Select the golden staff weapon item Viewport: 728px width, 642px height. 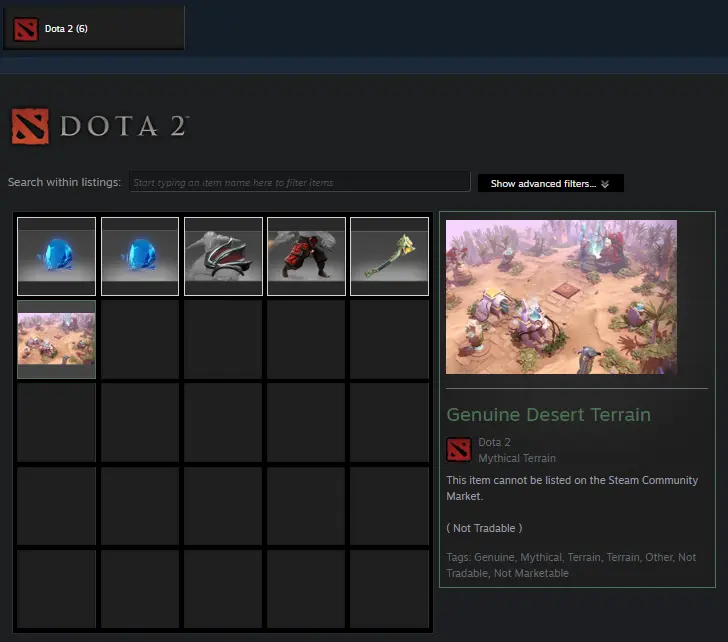[390, 256]
